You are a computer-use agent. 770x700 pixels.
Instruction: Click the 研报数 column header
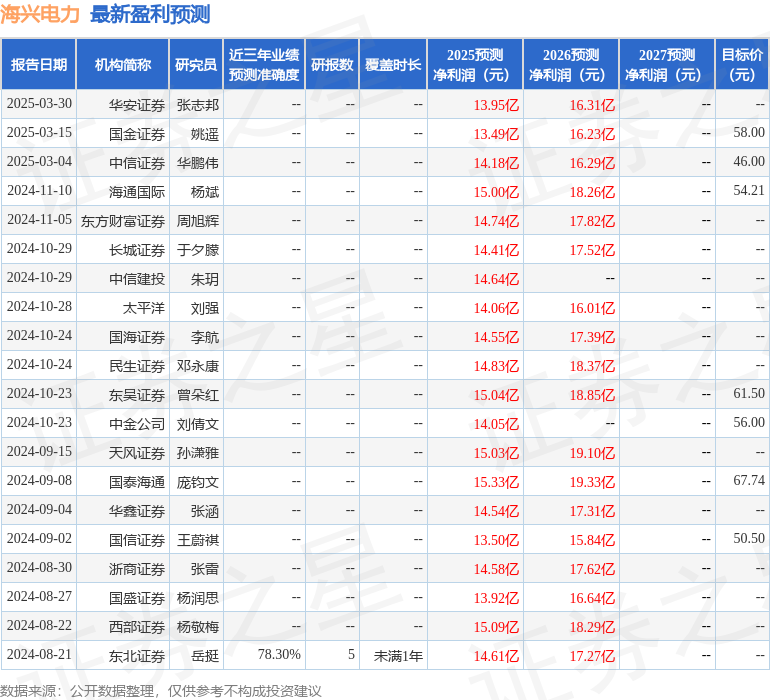pos(332,65)
